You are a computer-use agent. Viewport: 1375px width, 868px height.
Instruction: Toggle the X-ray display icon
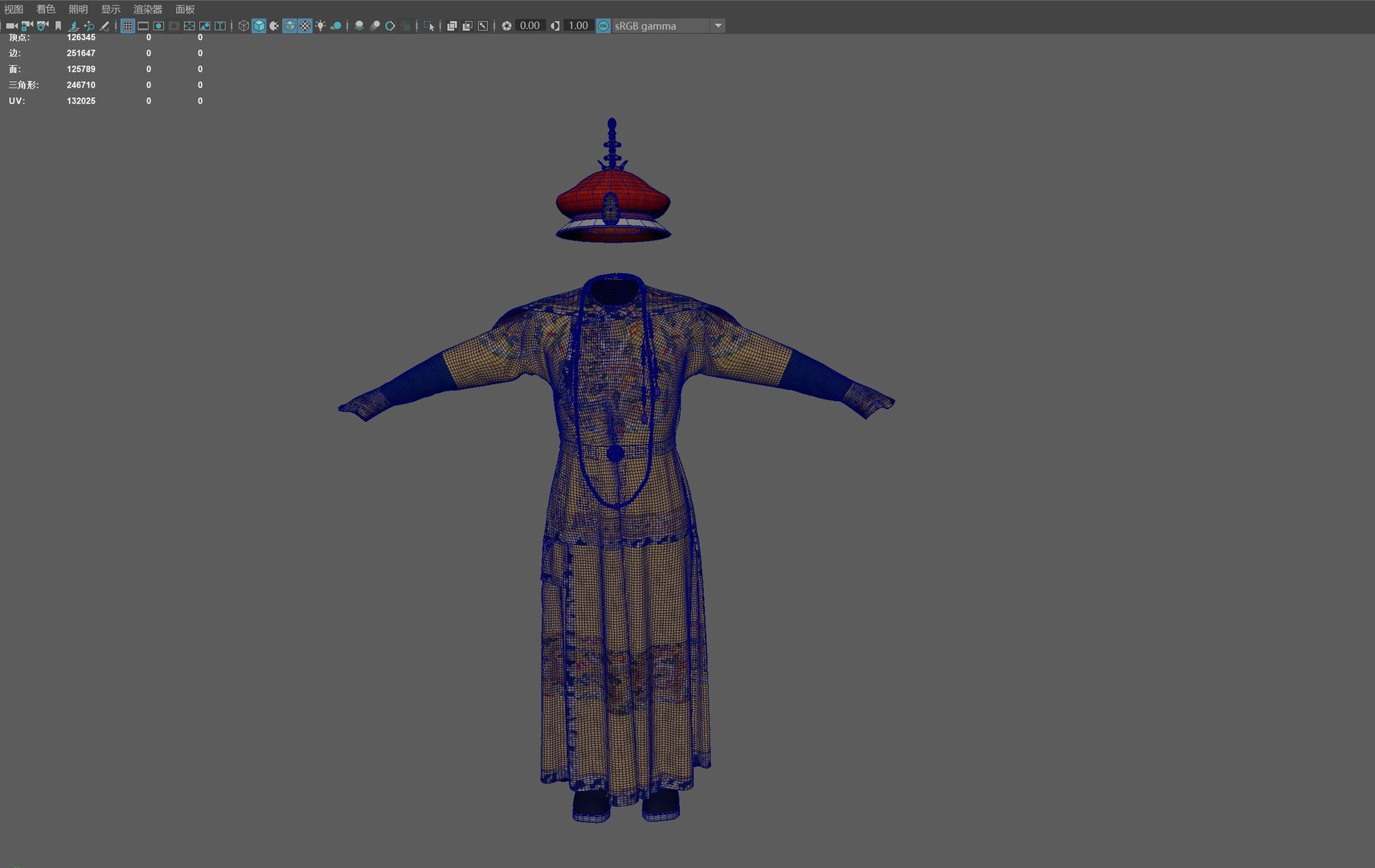[x=452, y=26]
